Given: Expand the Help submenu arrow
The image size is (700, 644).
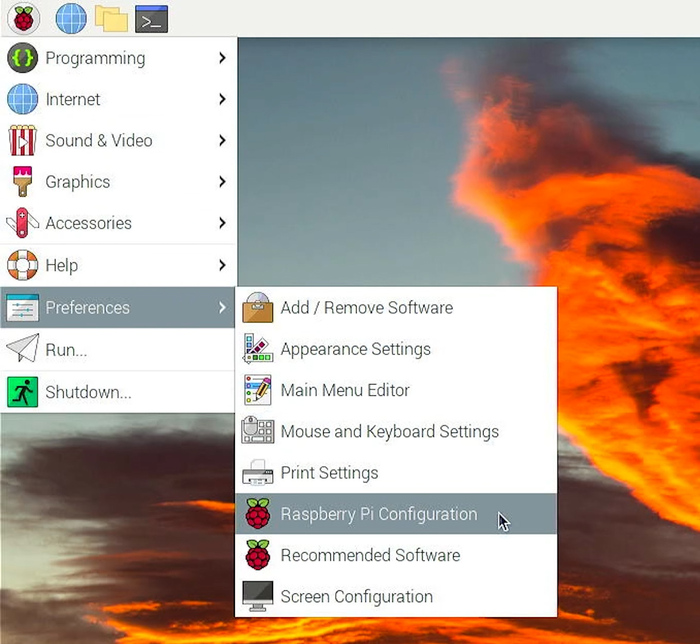Looking at the screenshot, I should click(x=222, y=265).
